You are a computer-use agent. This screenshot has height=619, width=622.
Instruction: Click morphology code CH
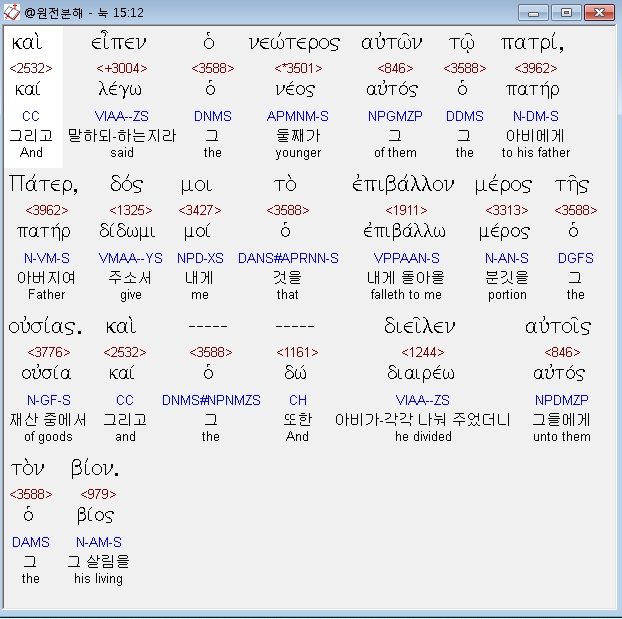click(298, 400)
